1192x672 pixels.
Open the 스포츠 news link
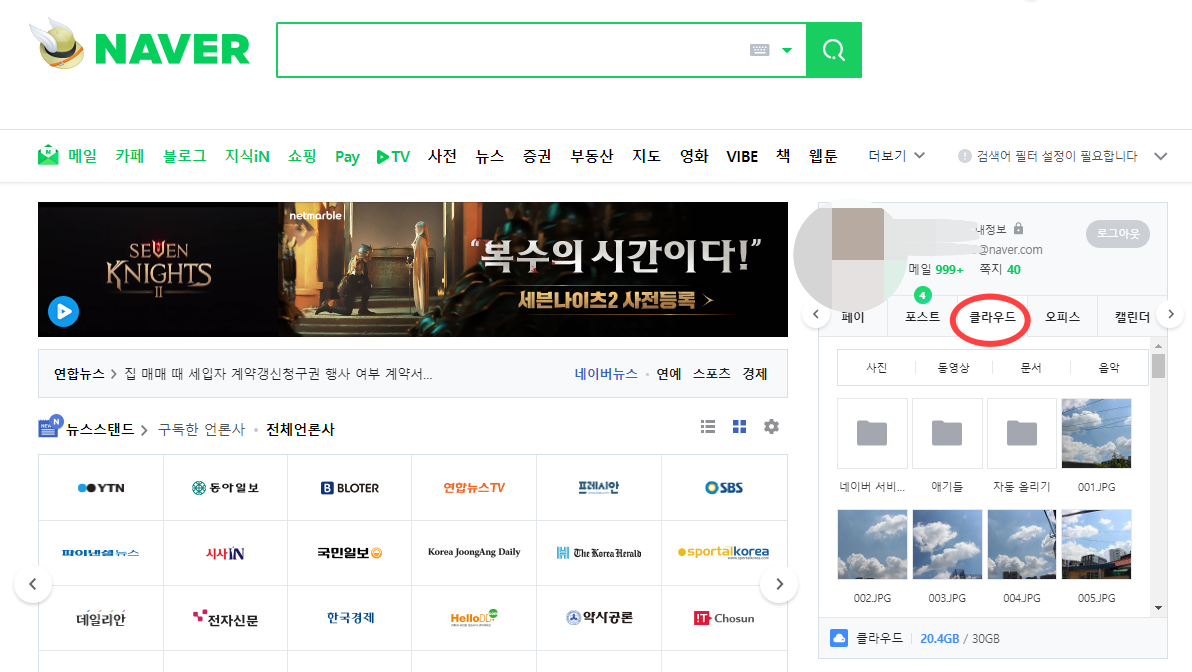pyautogui.click(x=712, y=374)
